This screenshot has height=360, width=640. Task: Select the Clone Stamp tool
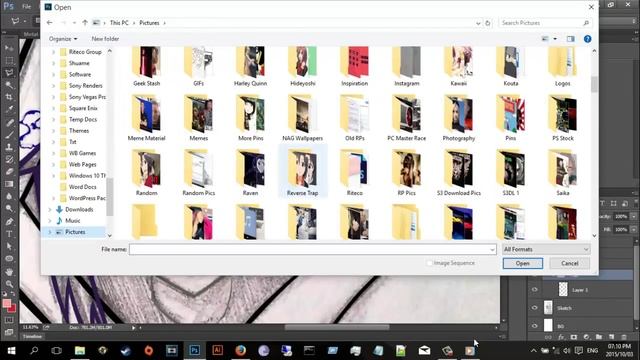coord(9,147)
